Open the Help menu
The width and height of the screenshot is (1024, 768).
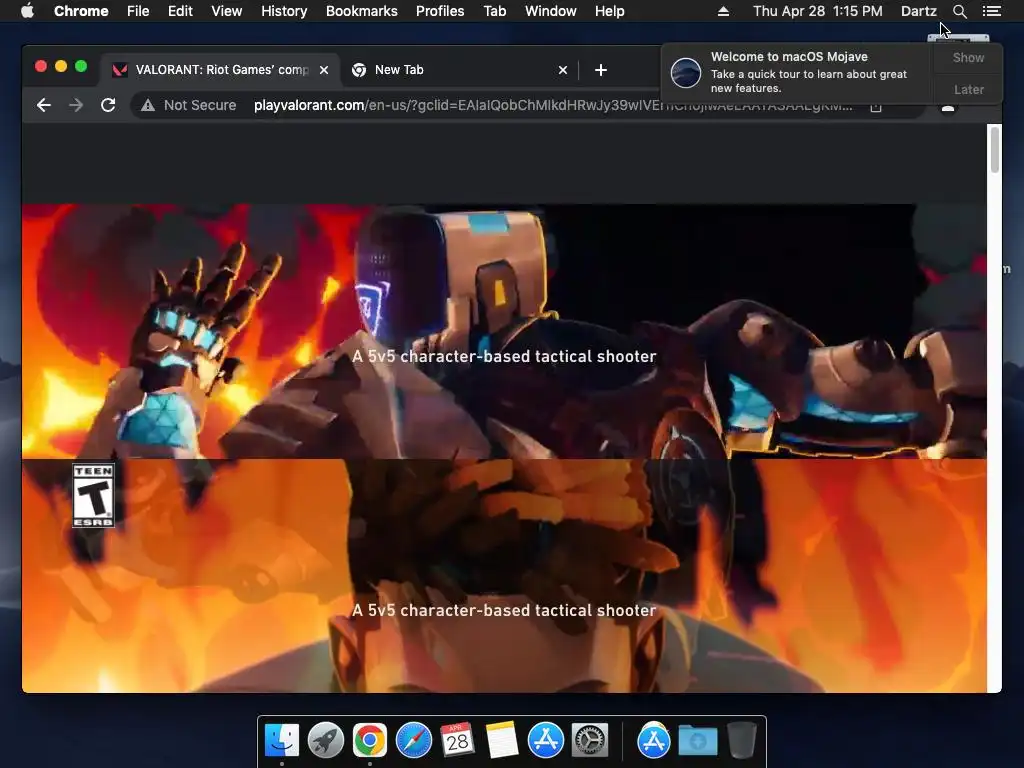coord(609,11)
